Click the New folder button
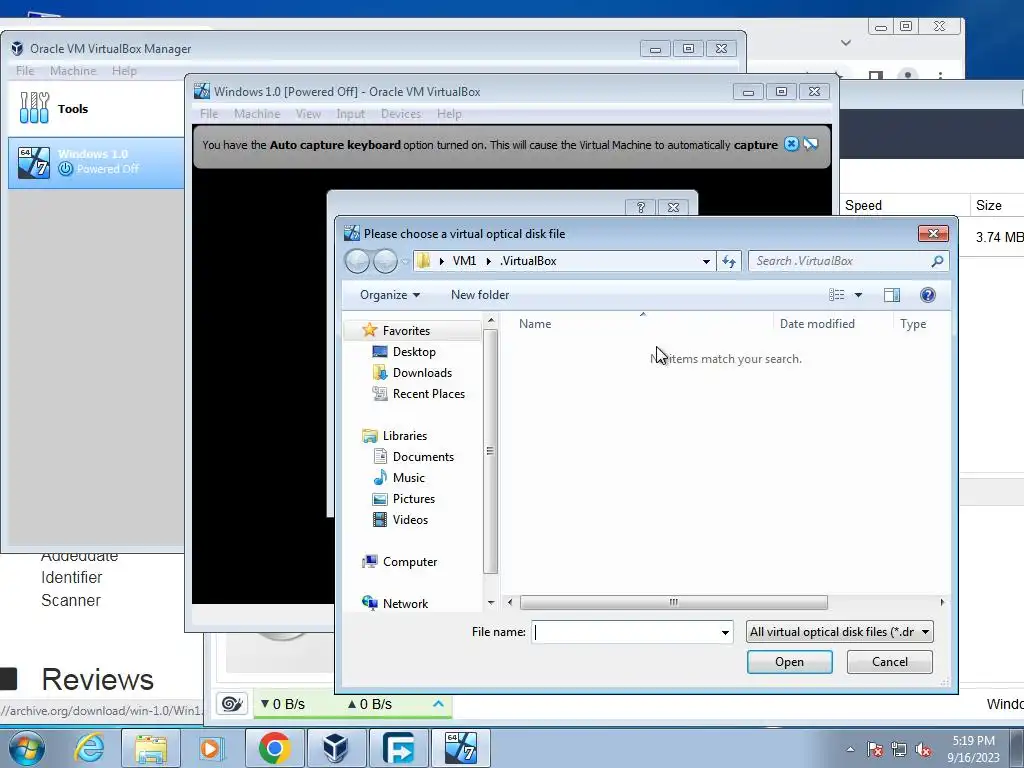1024x768 pixels. pos(480,295)
